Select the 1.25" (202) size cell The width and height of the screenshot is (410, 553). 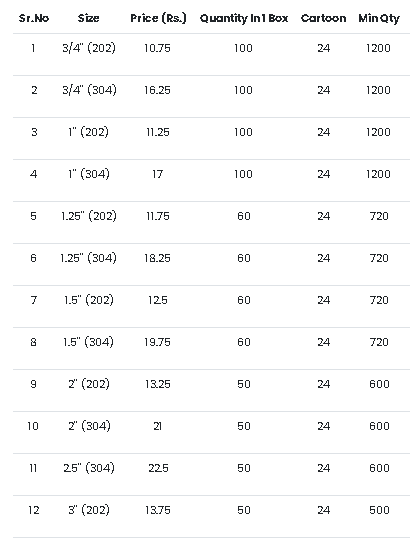pos(88,216)
